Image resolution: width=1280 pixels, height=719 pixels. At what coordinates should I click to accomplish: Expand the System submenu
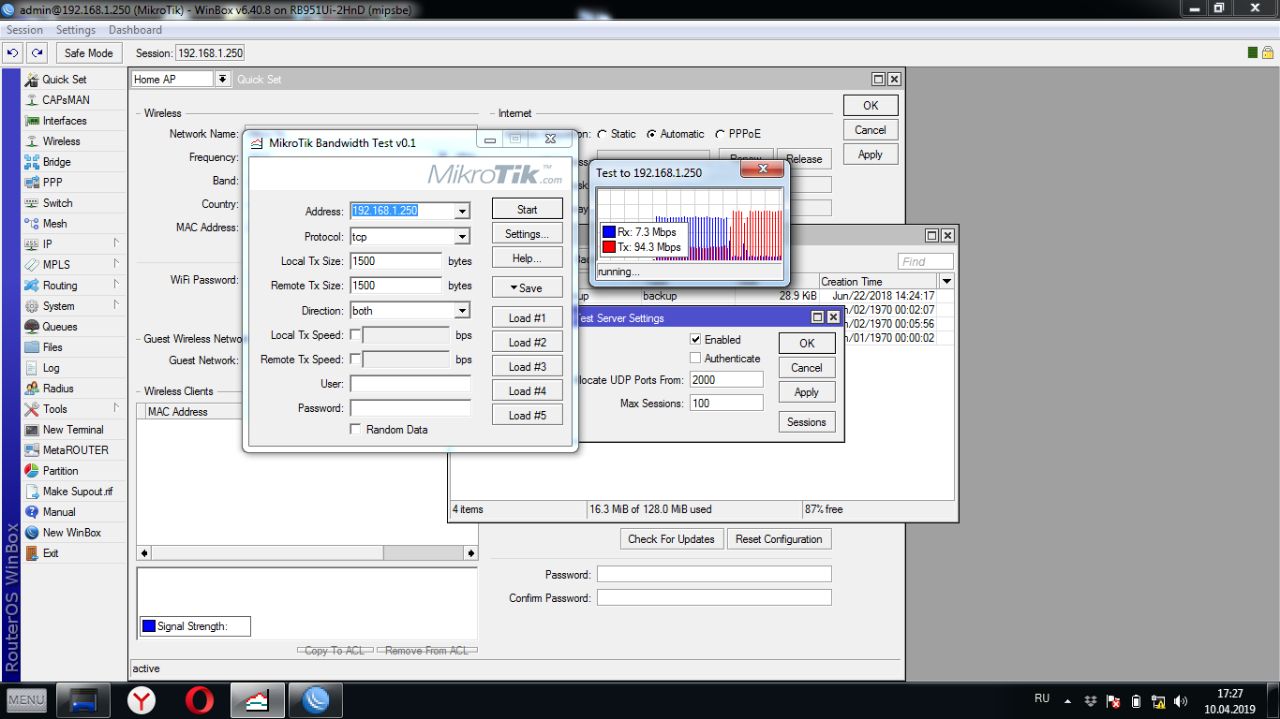(116, 306)
